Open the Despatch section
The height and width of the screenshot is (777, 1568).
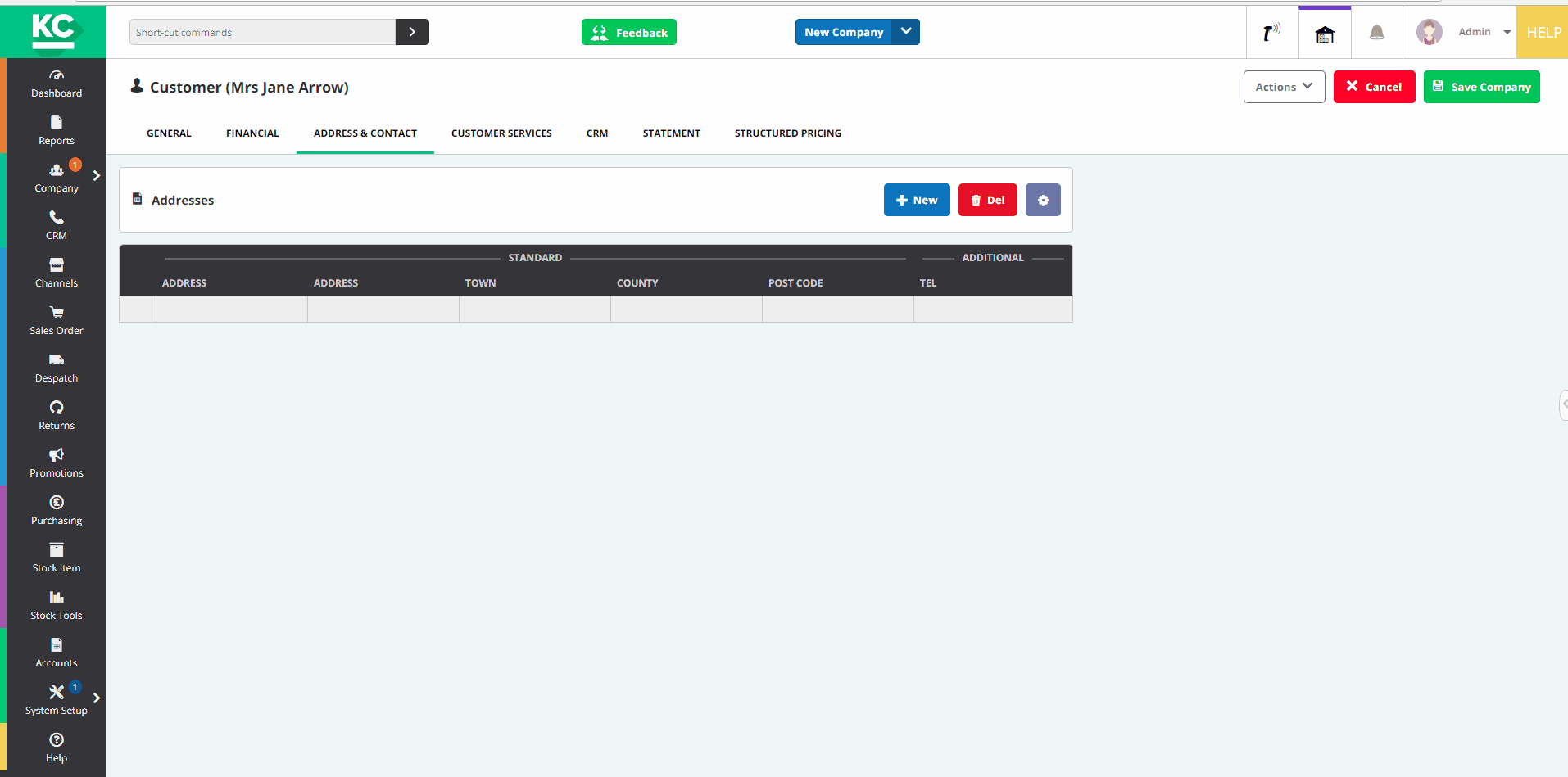(55, 366)
